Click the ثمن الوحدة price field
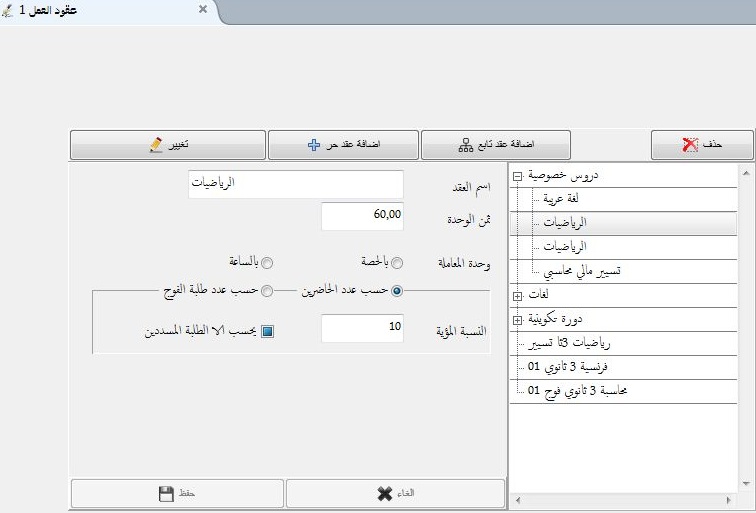 (x=362, y=214)
